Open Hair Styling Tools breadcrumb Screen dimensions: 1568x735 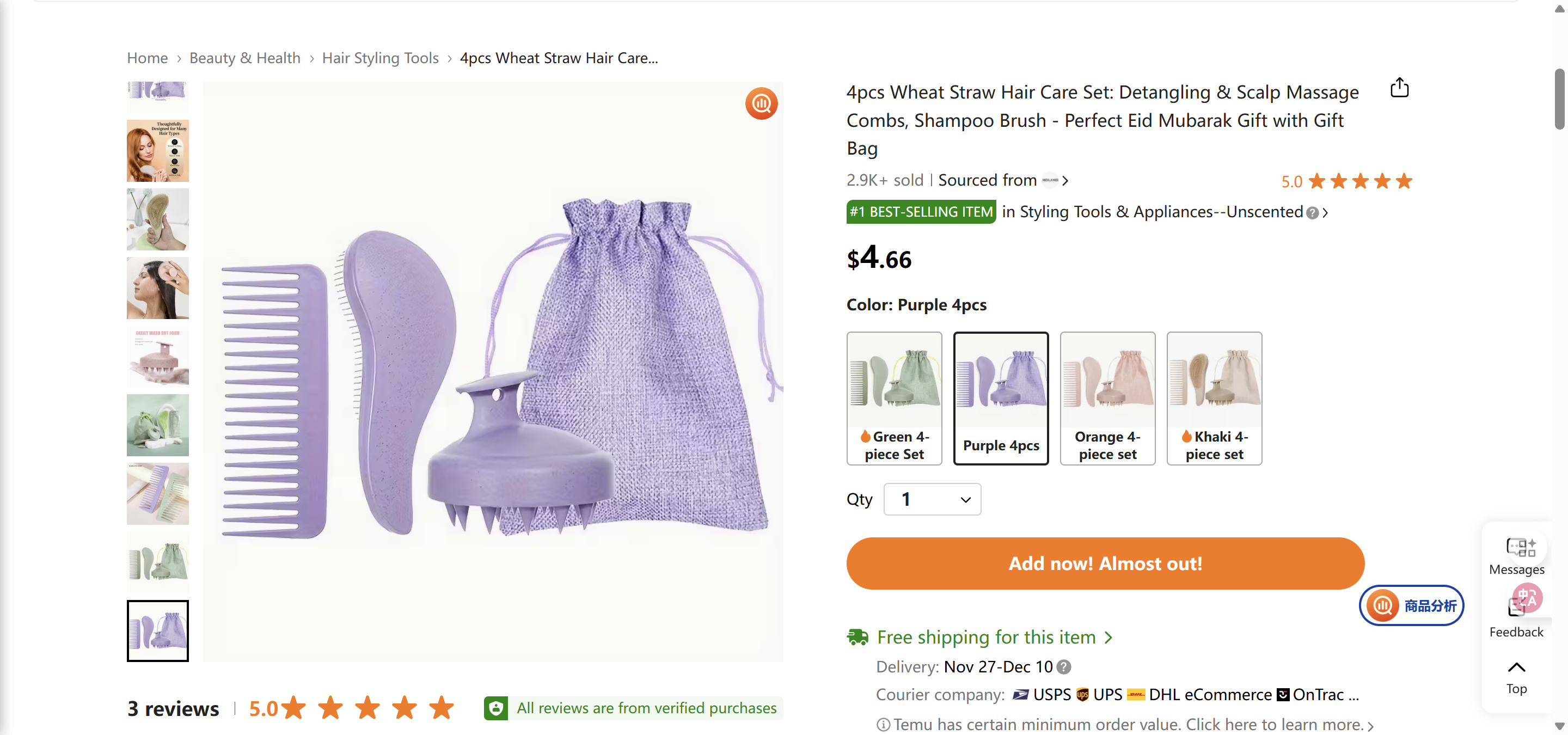pos(380,58)
